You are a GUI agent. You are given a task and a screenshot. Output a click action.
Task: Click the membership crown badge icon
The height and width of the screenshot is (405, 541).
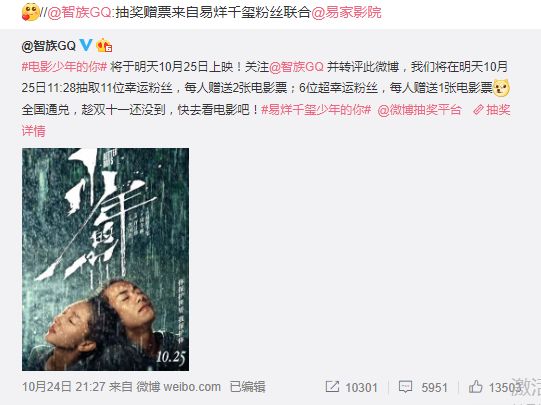click(104, 45)
